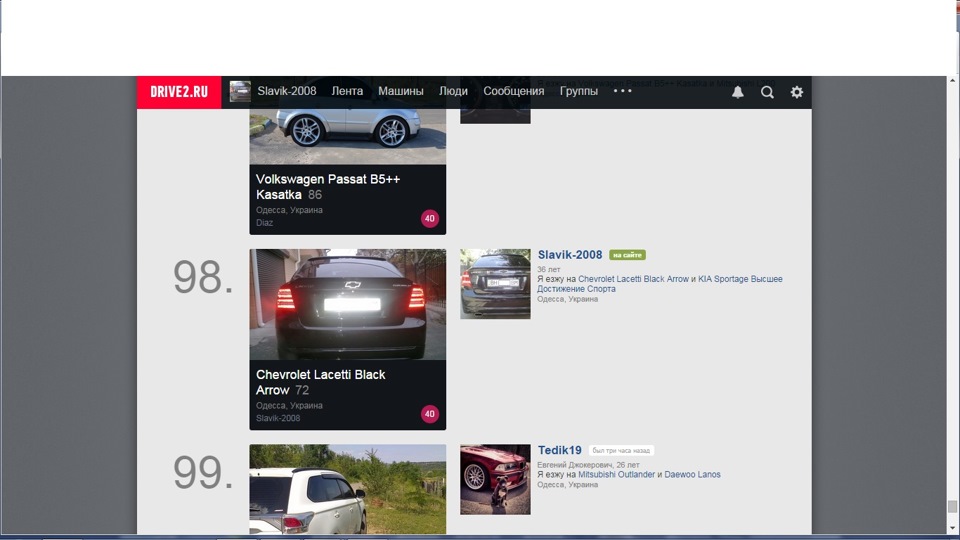Open Chevrolet Lacetti Black Arrow link in profile text

click(634, 279)
